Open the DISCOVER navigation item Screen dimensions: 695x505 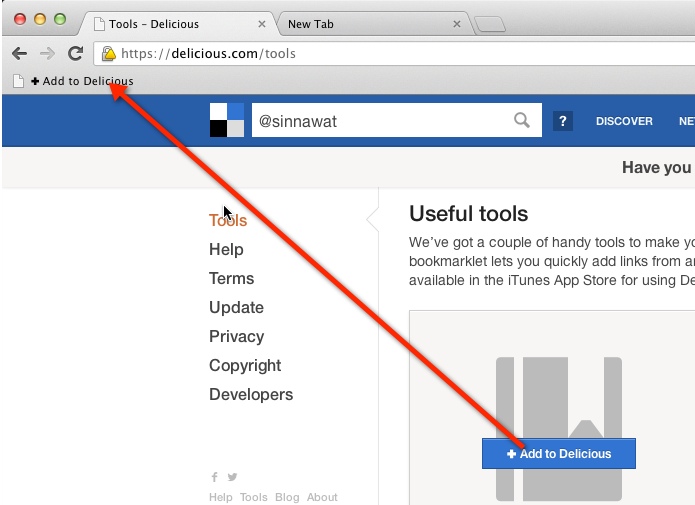click(x=624, y=121)
